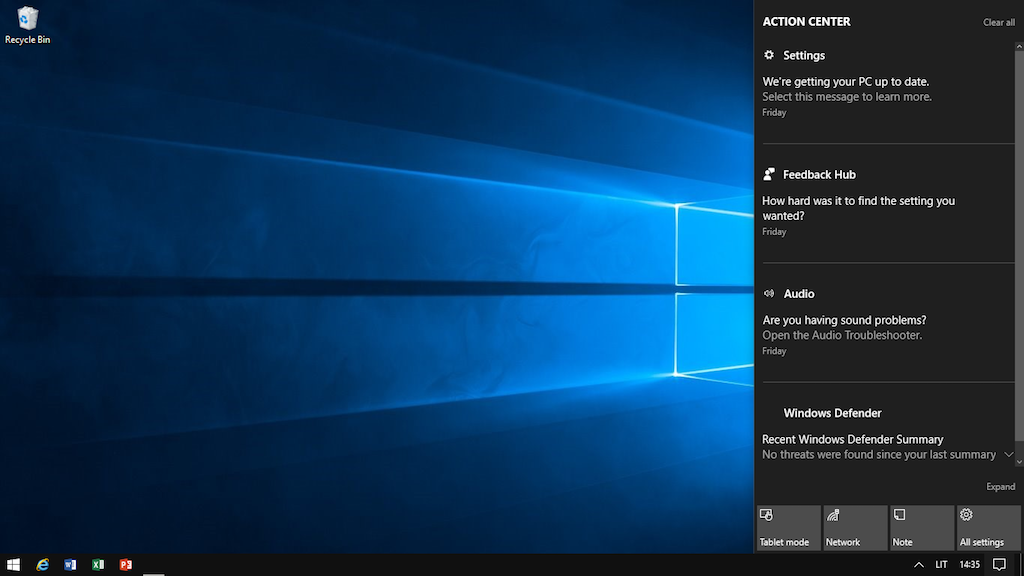Open Word from the taskbar
Viewport: 1024px width, 576px height.
click(70, 565)
